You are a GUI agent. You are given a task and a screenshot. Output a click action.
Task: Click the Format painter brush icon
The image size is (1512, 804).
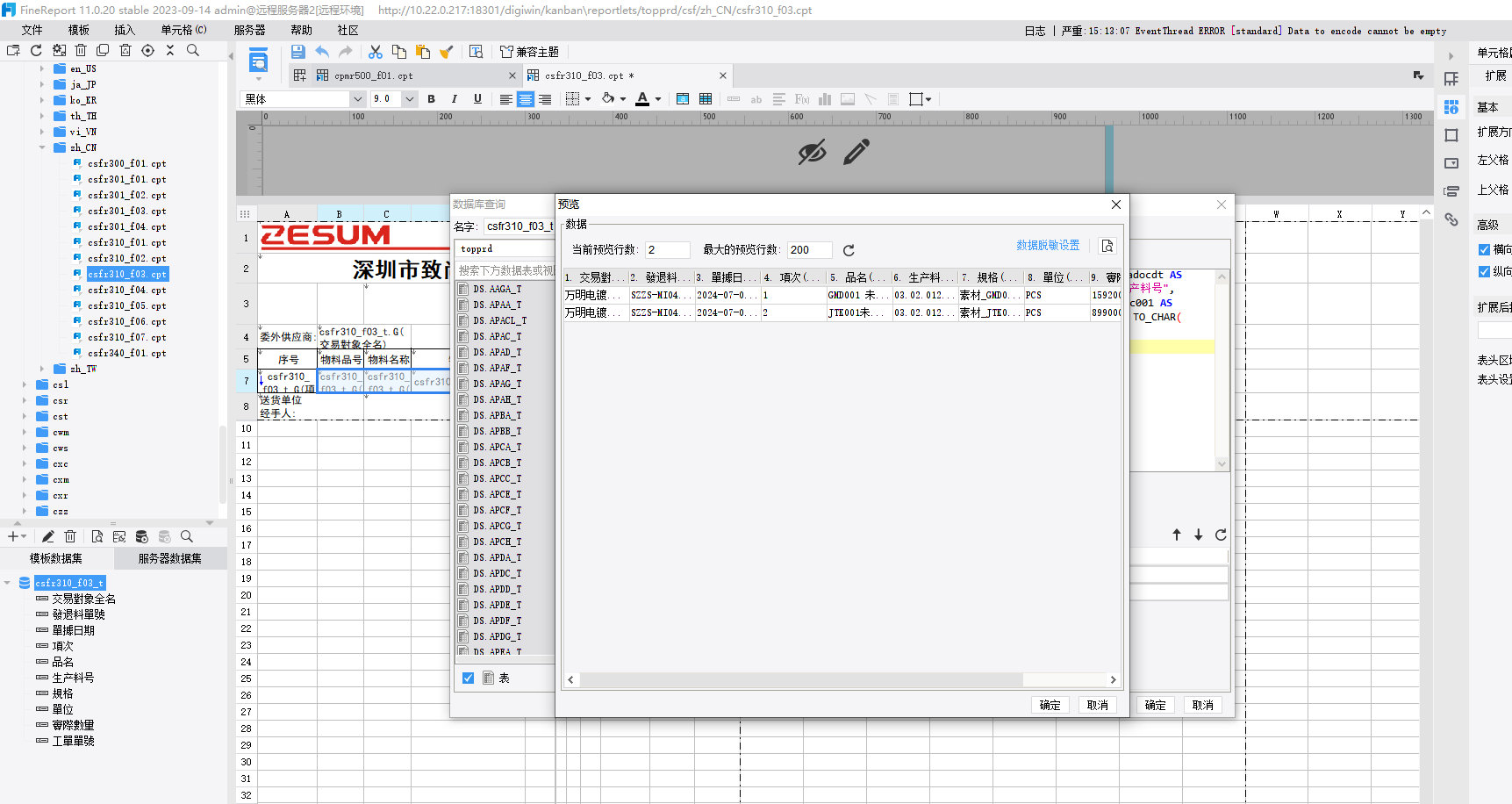pyautogui.click(x=446, y=52)
